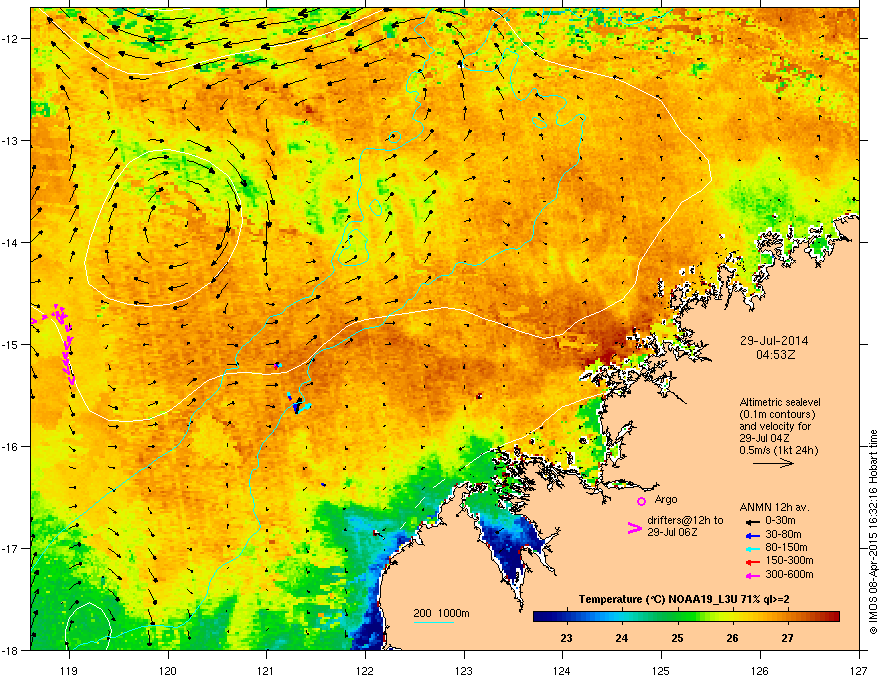Click the date label '29-Jul-2014'
Image resolution: width=880 pixels, height=680 pixels.
[x=774, y=341]
